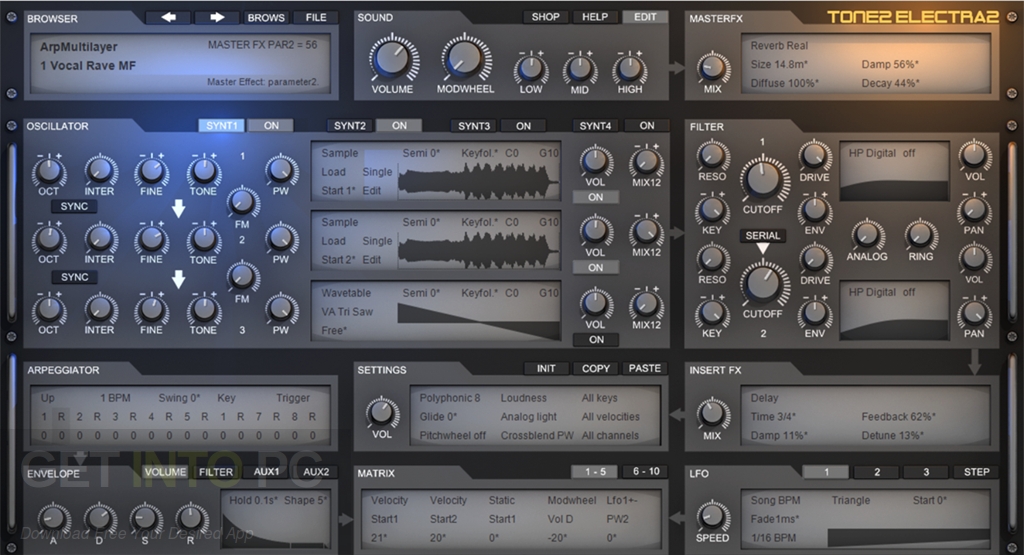This screenshot has height=555, width=1024.
Task: Open arpeggiator Up mode selector
Action: [48, 398]
